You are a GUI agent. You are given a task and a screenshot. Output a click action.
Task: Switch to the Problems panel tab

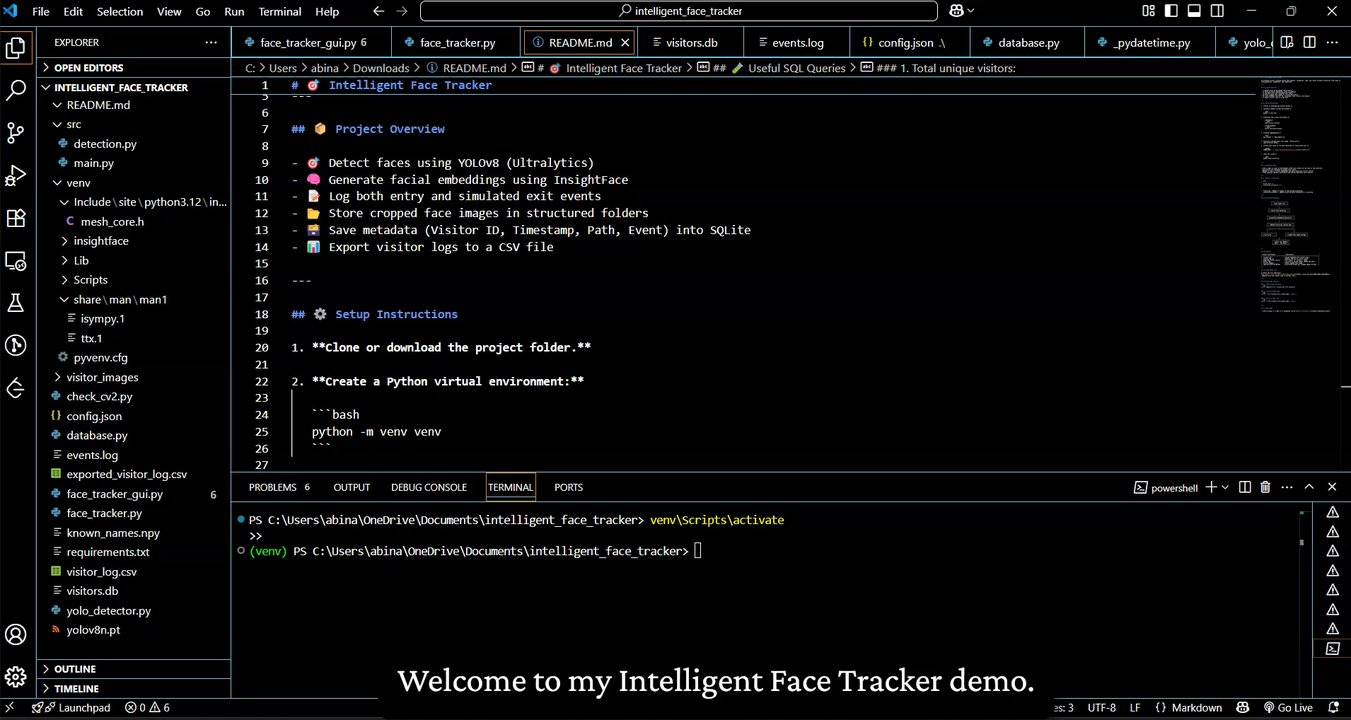[x=279, y=487]
